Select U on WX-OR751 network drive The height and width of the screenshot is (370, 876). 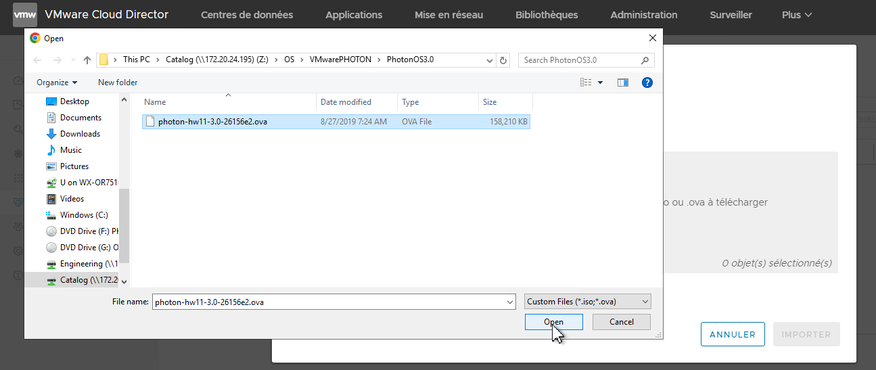coord(81,183)
